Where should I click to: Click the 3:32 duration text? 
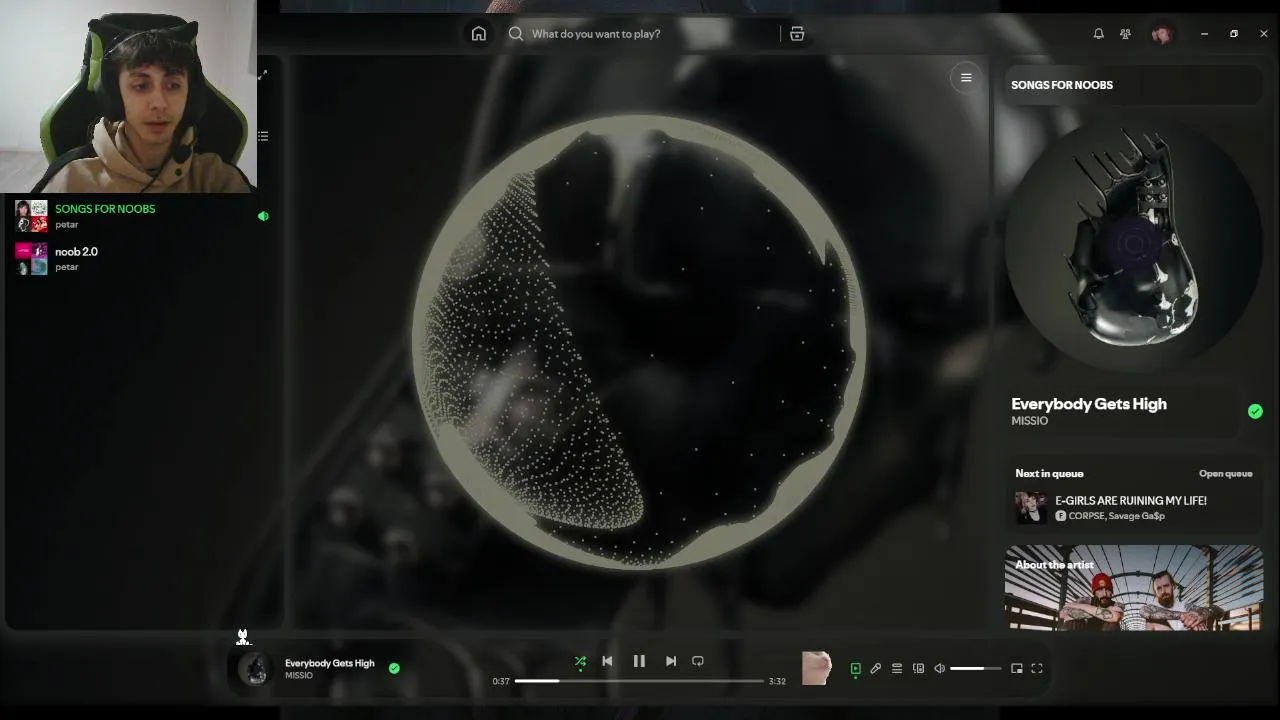click(x=777, y=681)
